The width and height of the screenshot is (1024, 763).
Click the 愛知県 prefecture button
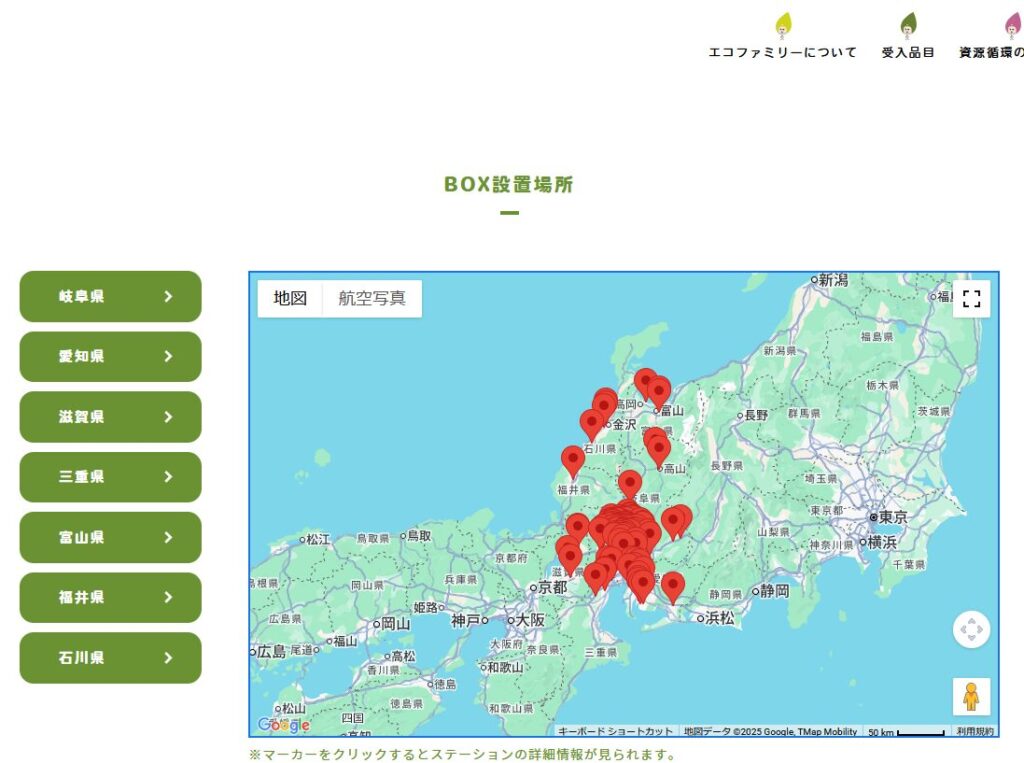[x=110, y=357]
